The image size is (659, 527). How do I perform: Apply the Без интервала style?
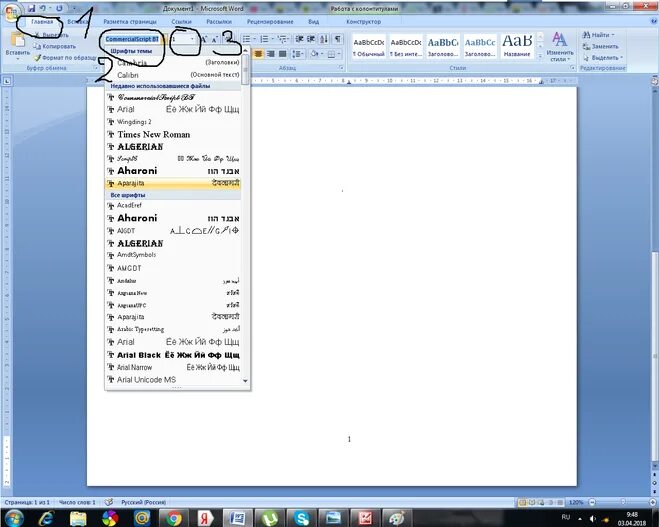[406, 46]
